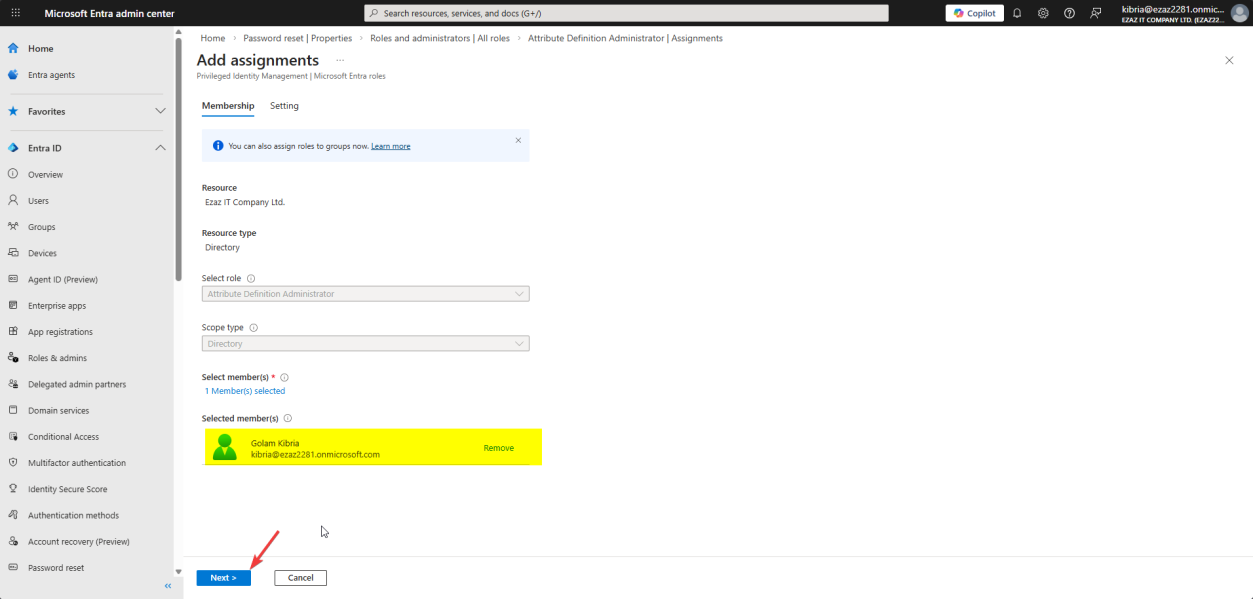Viewport: 1253px width, 599px height.
Task: Go to Attribute Definition Administrator | Assignments breadcrumb
Action: (x=625, y=38)
